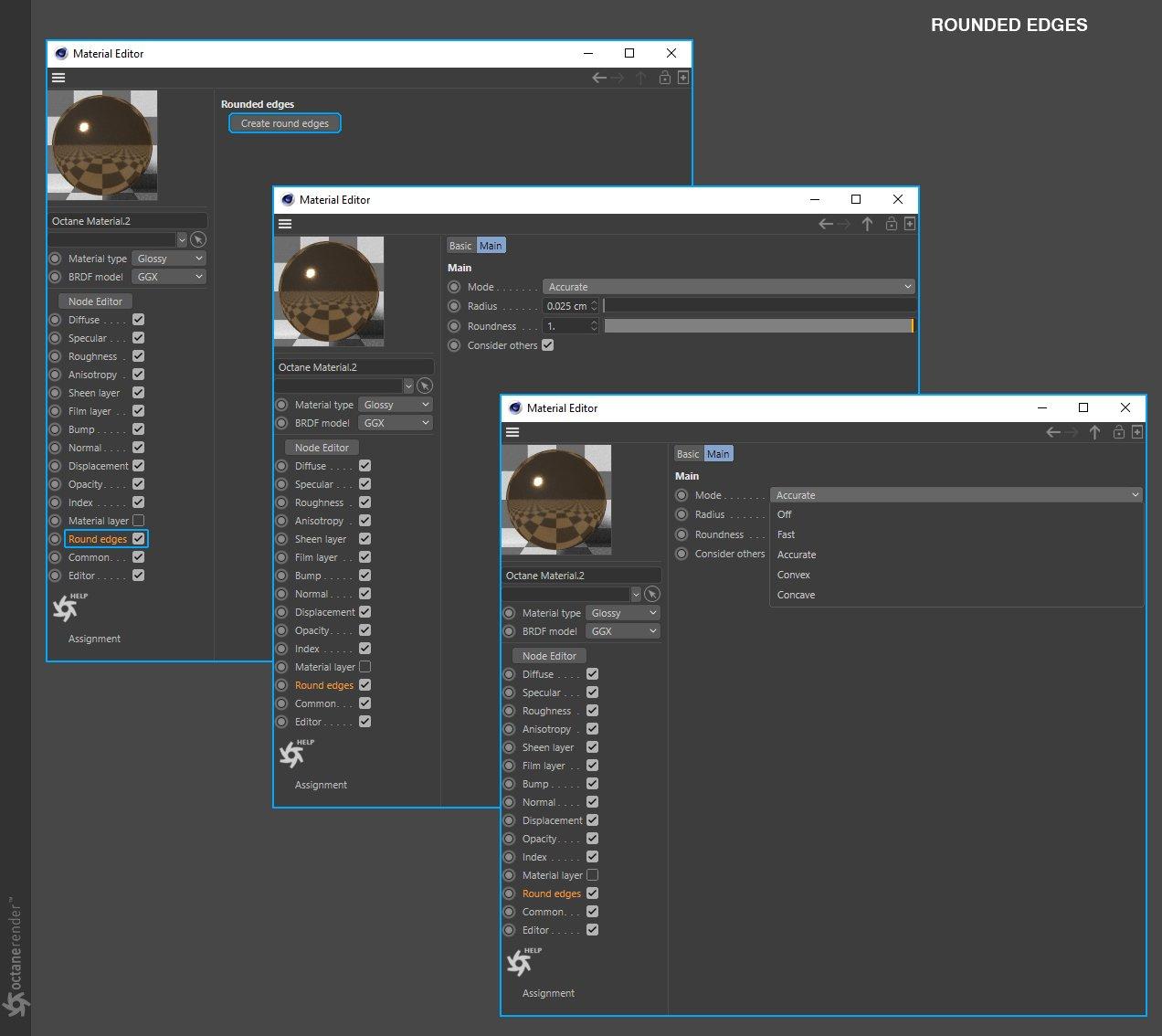Click Radius animation dot in middle editor
Image resolution: width=1162 pixels, height=1036 pixels.
(x=454, y=306)
